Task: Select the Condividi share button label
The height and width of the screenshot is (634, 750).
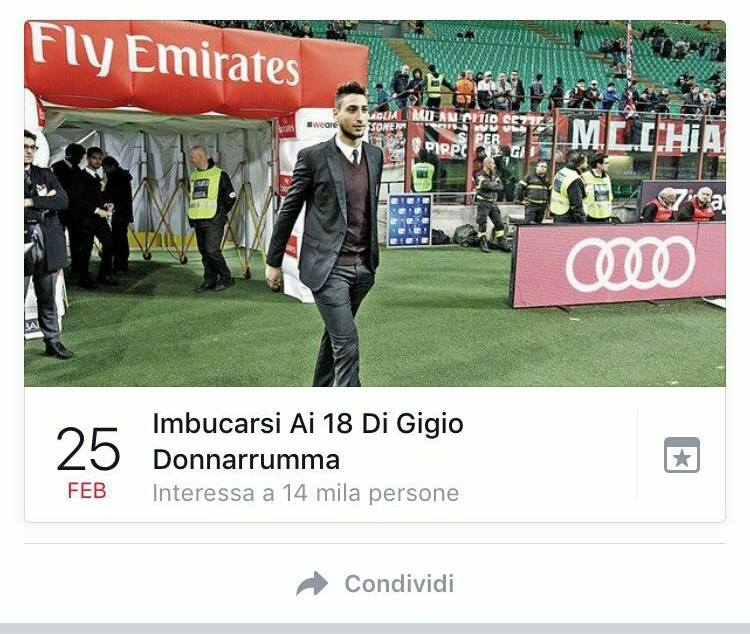Action: point(399,584)
